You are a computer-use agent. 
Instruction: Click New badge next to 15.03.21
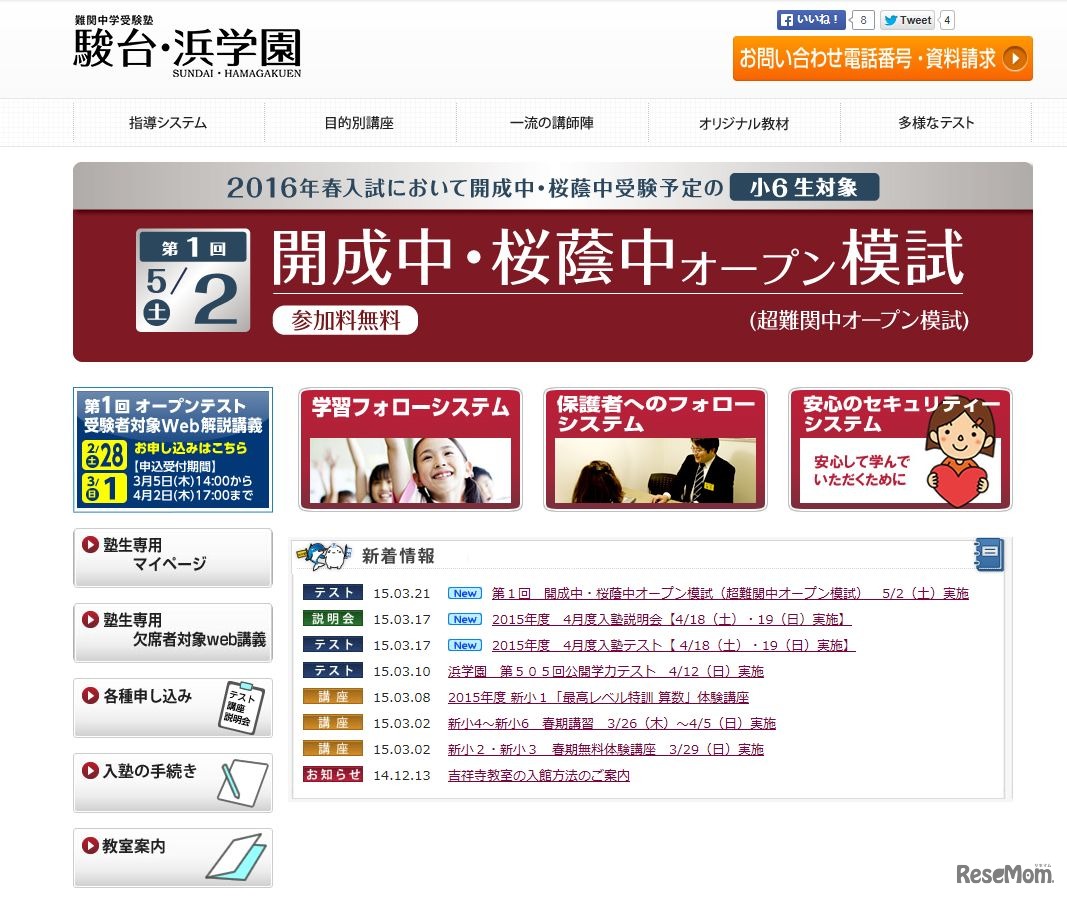(465, 593)
